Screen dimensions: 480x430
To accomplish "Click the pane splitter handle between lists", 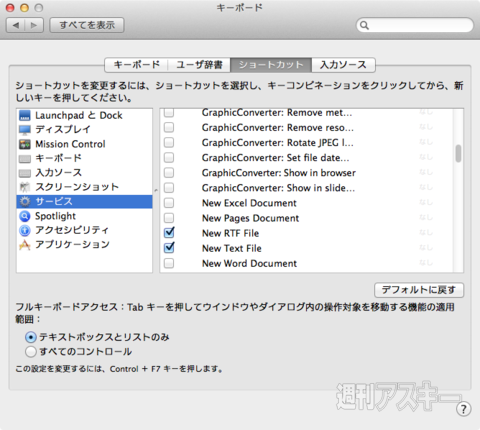I will click(x=156, y=190).
